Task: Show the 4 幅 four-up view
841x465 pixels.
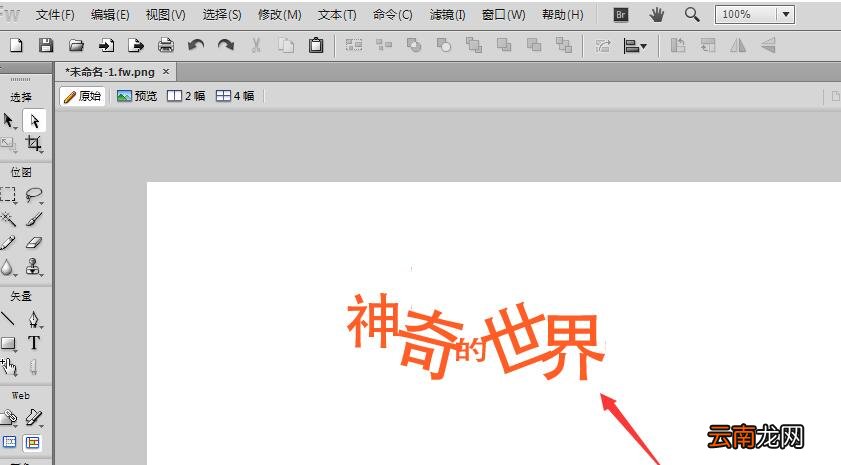Action: click(x=235, y=96)
